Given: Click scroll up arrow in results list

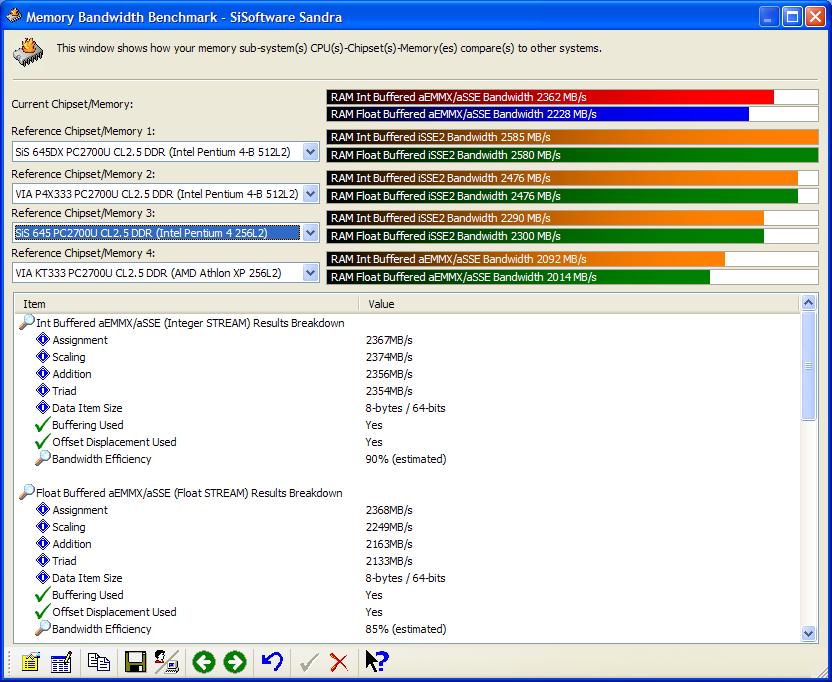Looking at the screenshot, I should click(x=808, y=303).
